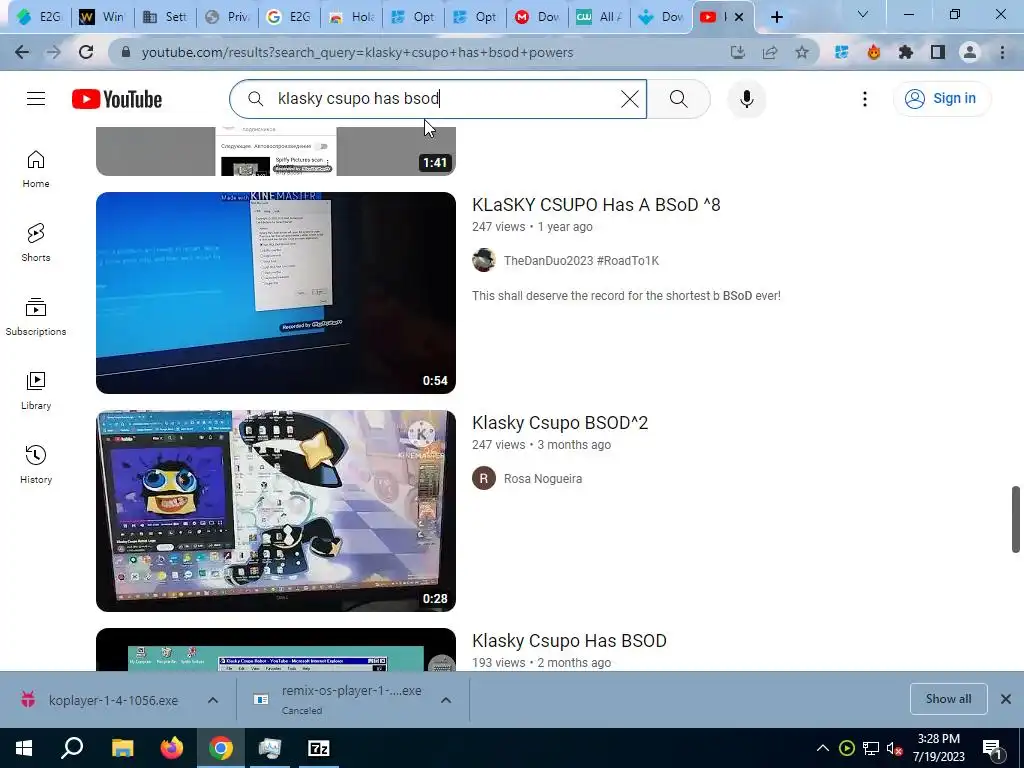Open Library in the sidebar
1024x768 pixels.
(36, 391)
